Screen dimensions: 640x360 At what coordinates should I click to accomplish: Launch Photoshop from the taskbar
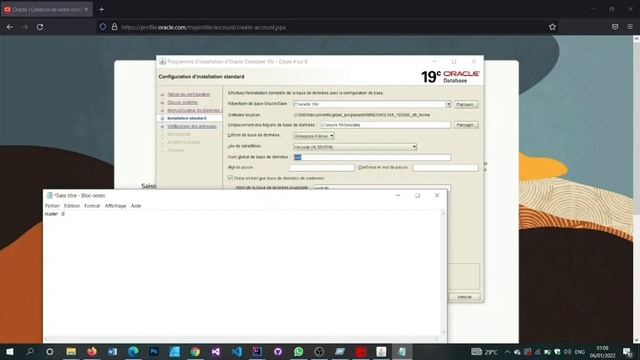coord(154,351)
